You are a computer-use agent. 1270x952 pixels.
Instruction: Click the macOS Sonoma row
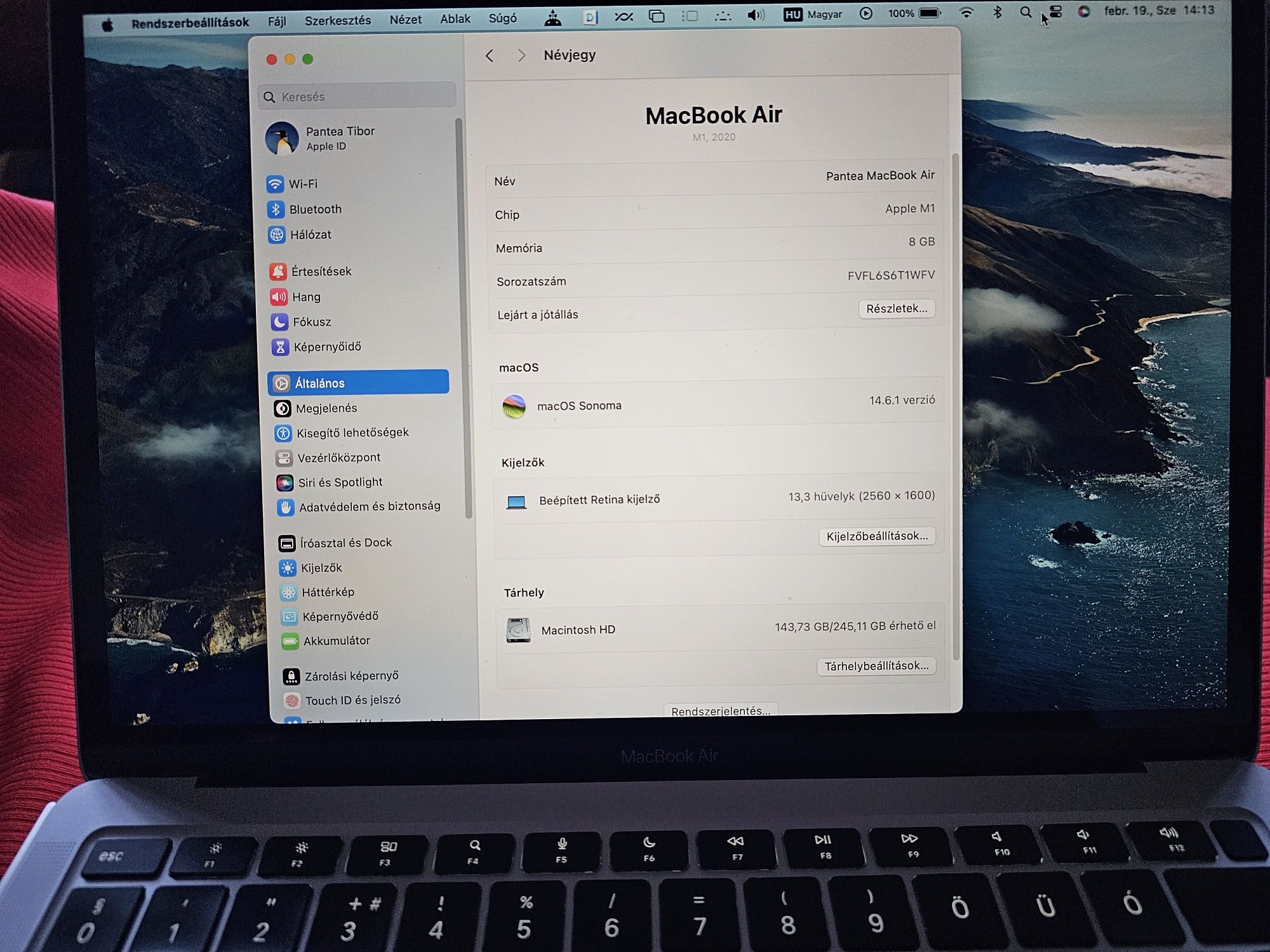718,404
